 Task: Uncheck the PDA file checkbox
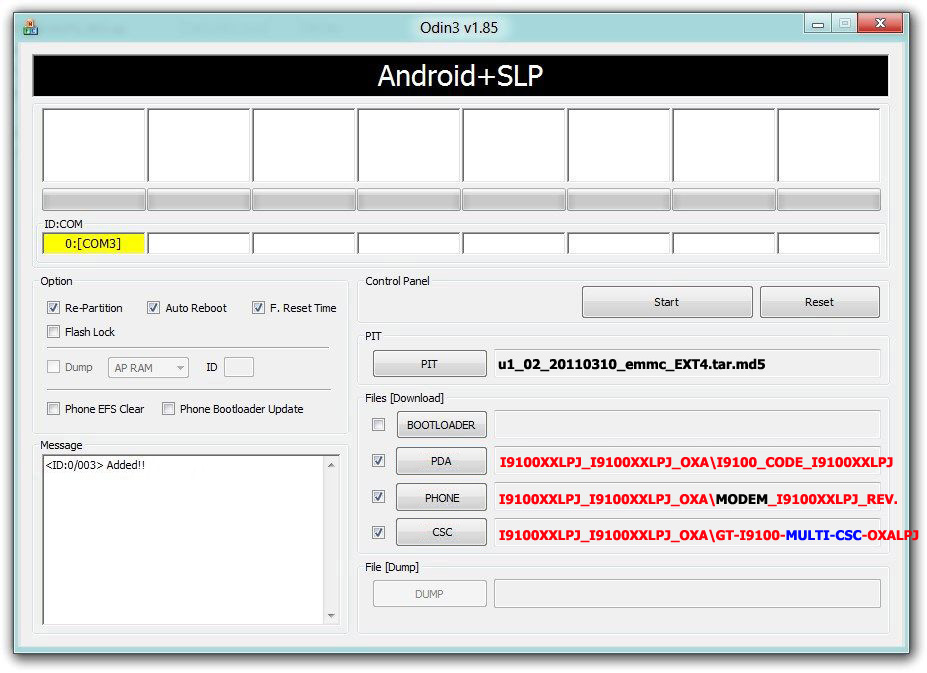378,461
